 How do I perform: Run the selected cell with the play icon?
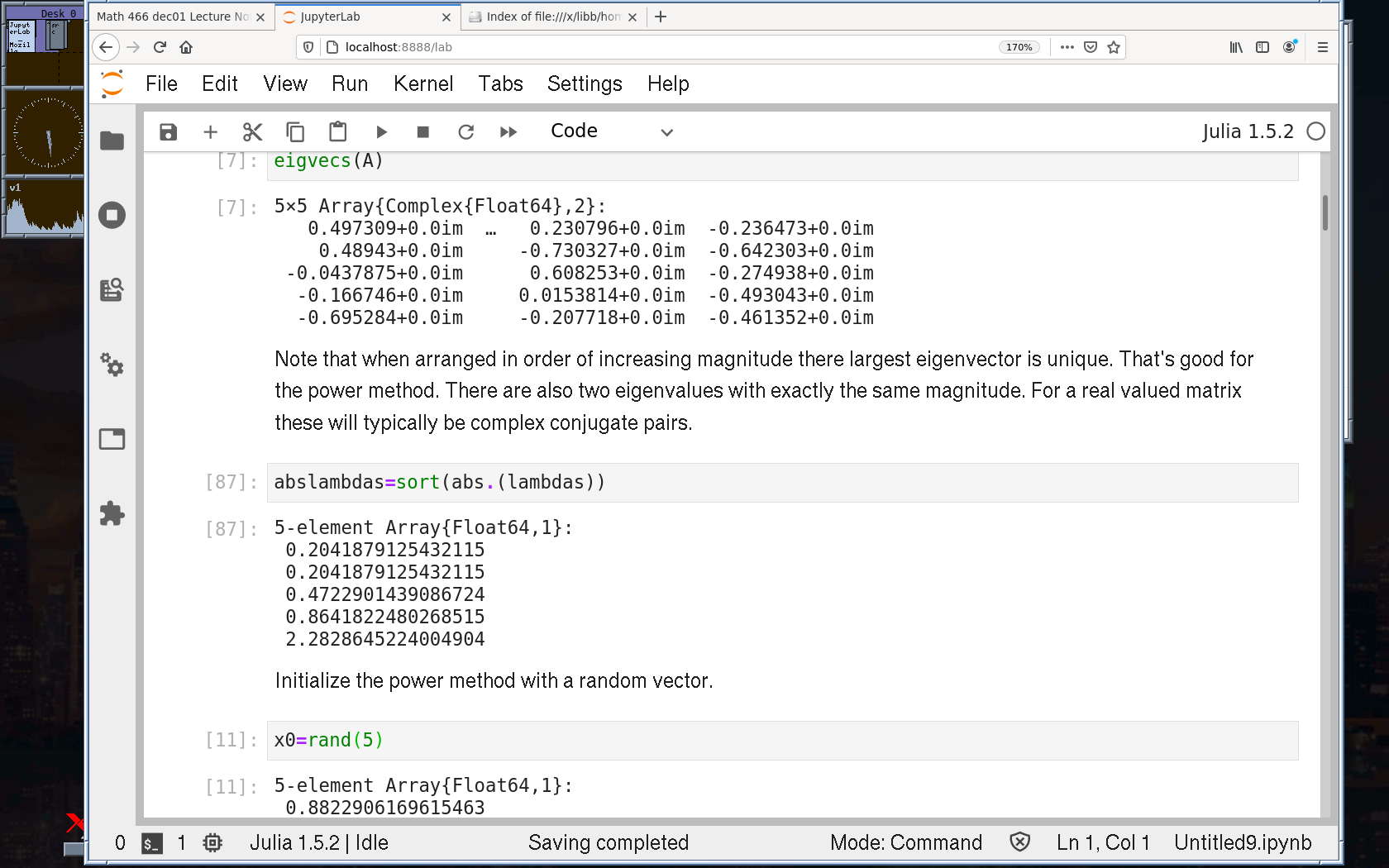tap(381, 132)
